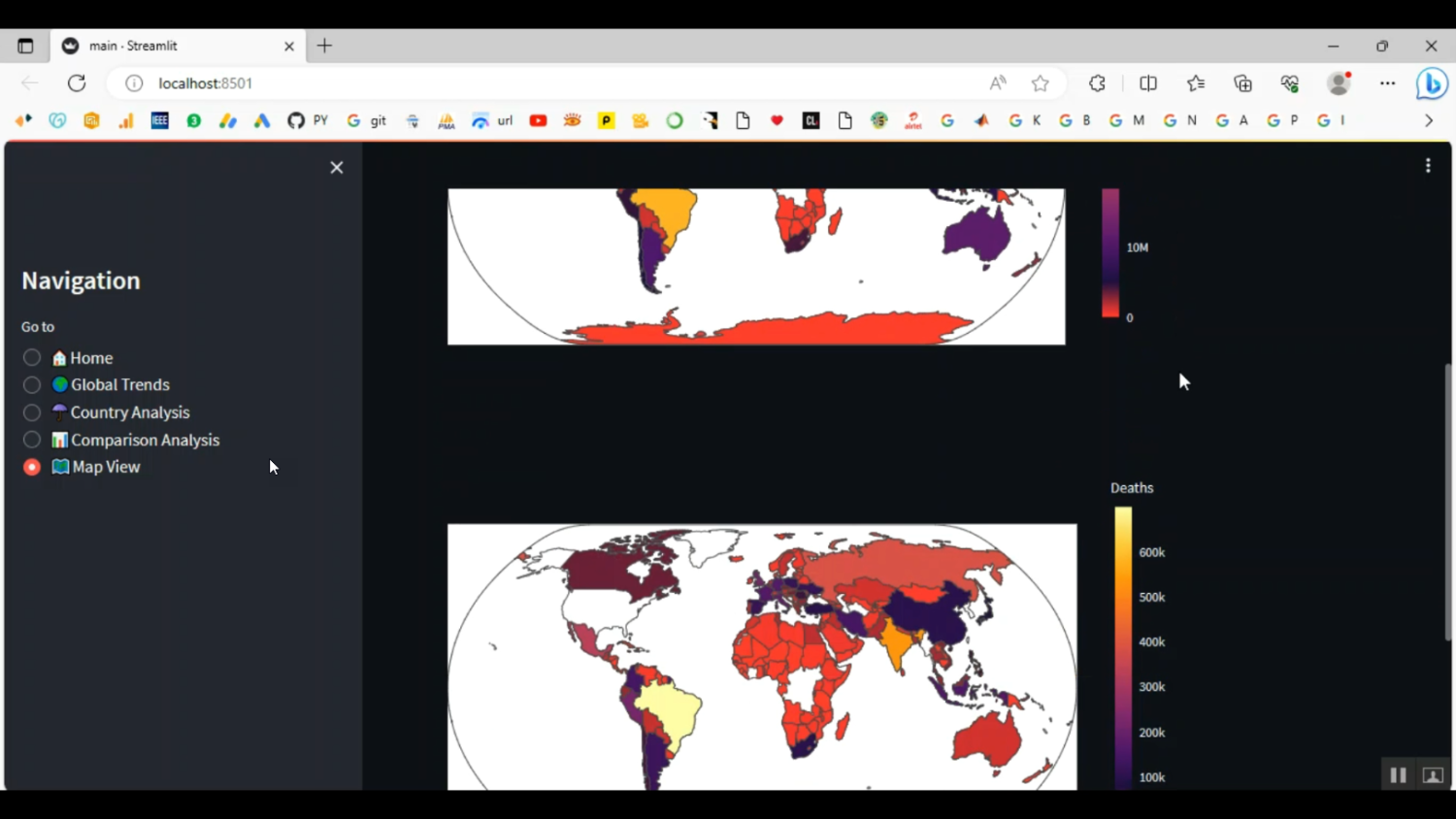The image size is (1456, 819).
Task: Open Collections icon in toolbar
Action: point(1243,83)
